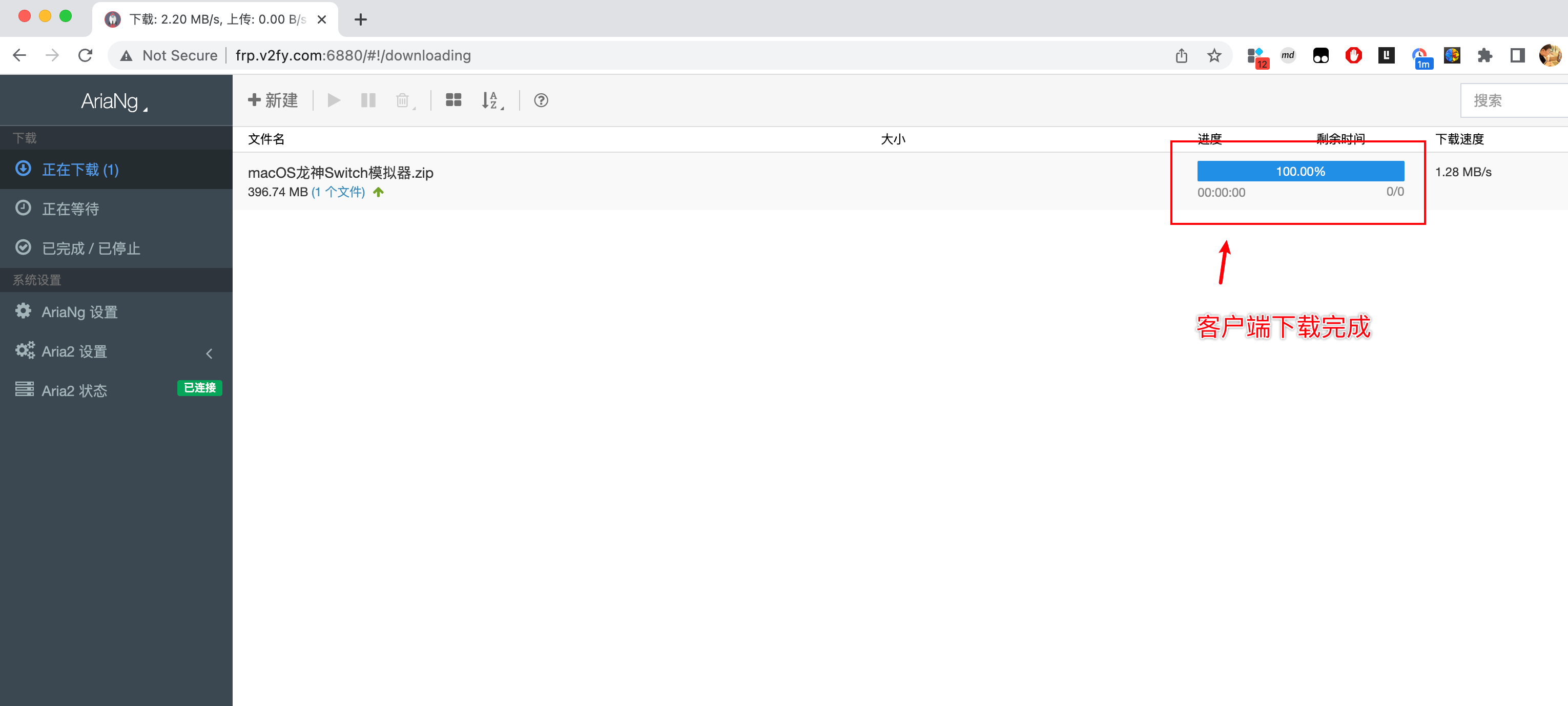Click the help question mark icon
This screenshot has width=1568, height=706.
click(541, 100)
